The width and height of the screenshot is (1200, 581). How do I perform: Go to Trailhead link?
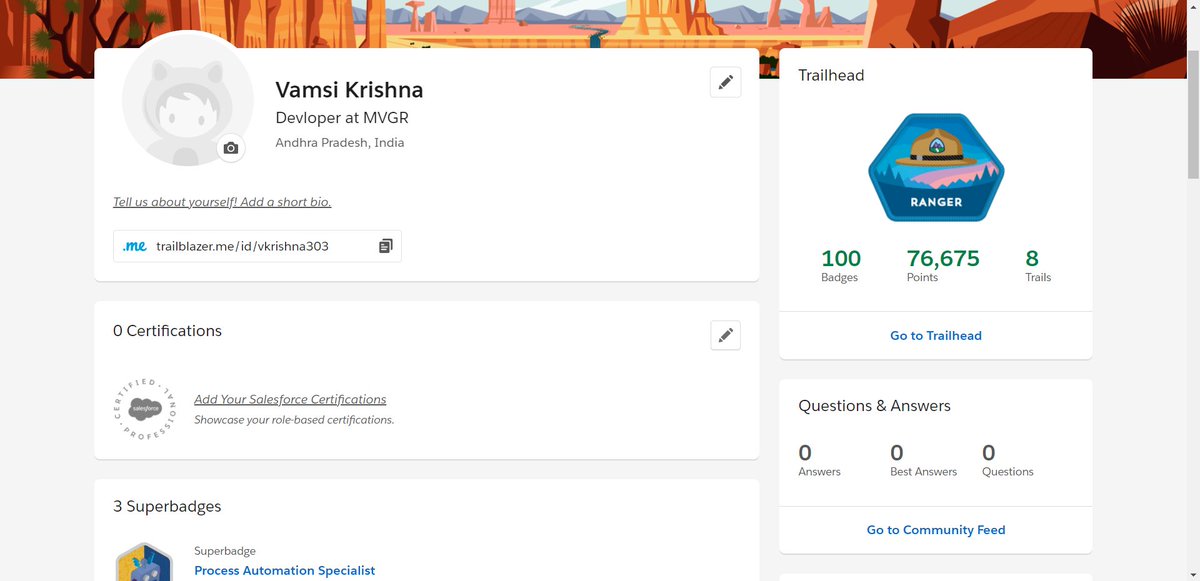(x=936, y=336)
